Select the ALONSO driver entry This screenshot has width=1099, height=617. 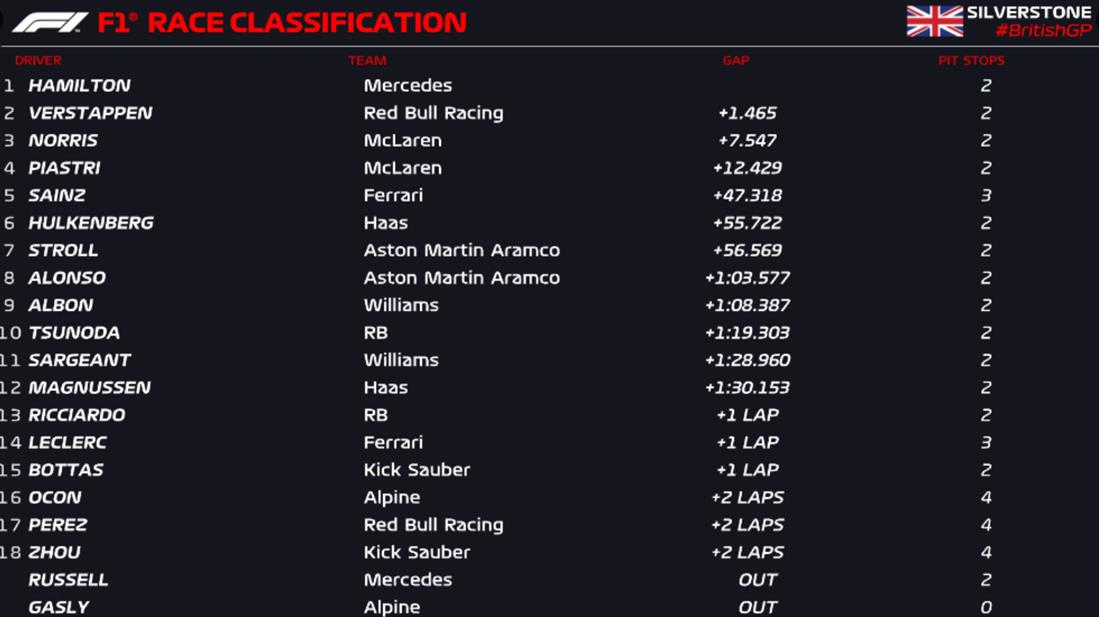[67, 278]
